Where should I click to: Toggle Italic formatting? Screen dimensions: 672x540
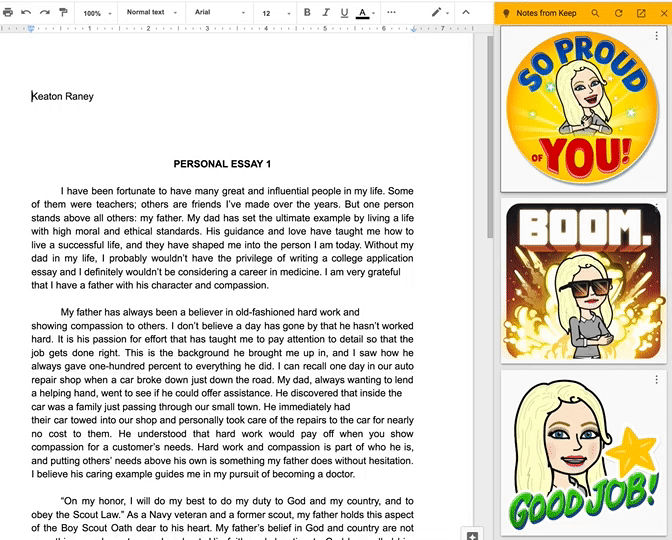coord(326,12)
